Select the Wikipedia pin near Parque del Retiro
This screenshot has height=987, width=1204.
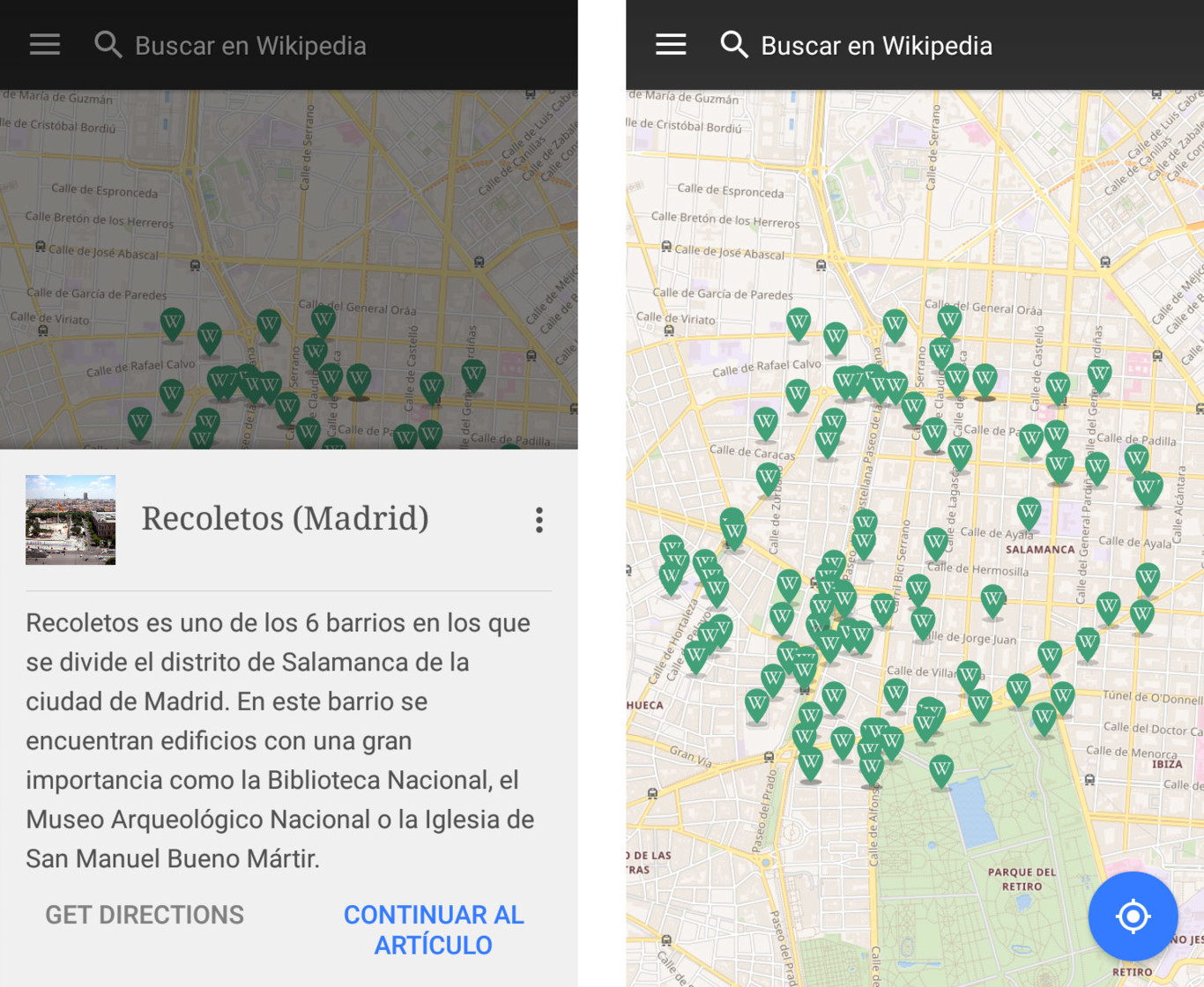[x=940, y=767]
